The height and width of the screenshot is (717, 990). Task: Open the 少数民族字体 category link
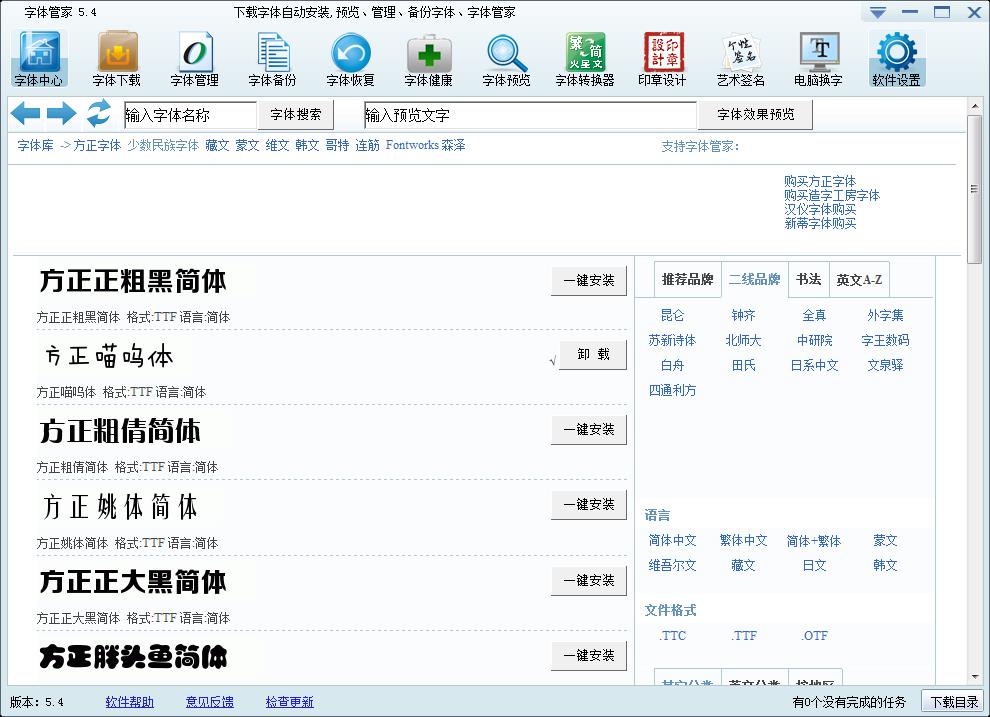(163, 145)
